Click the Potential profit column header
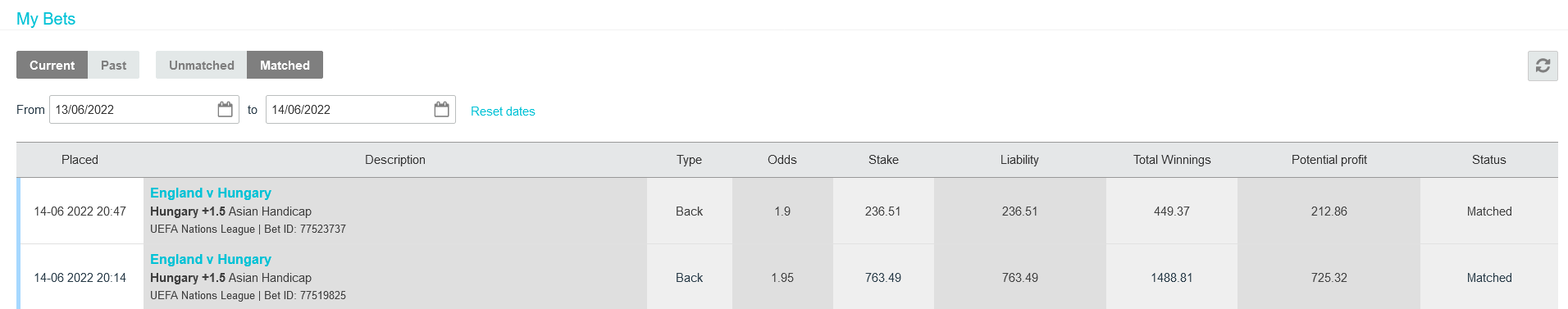Image resolution: width=1568 pixels, height=309 pixels. [1329, 160]
